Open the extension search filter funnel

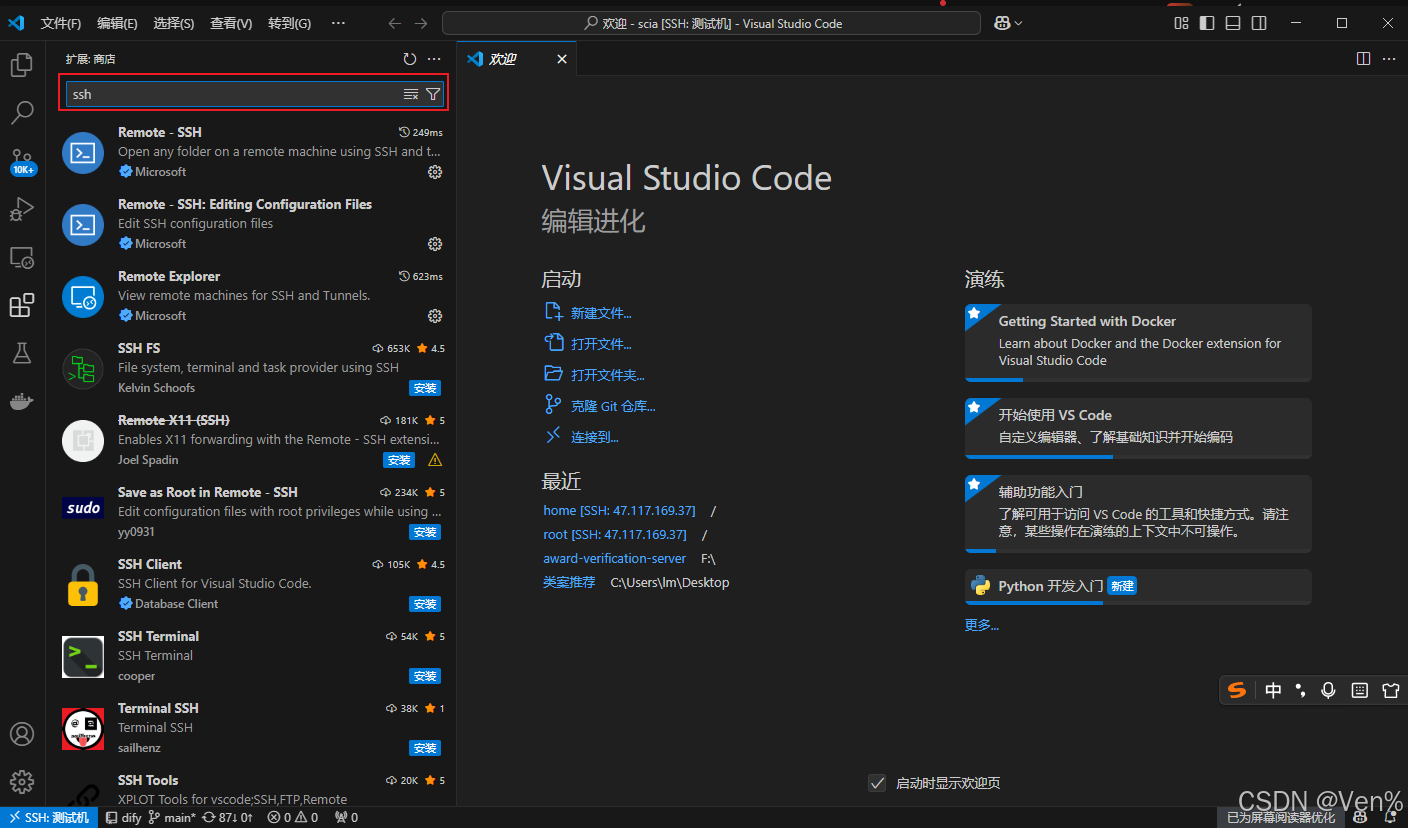(433, 94)
